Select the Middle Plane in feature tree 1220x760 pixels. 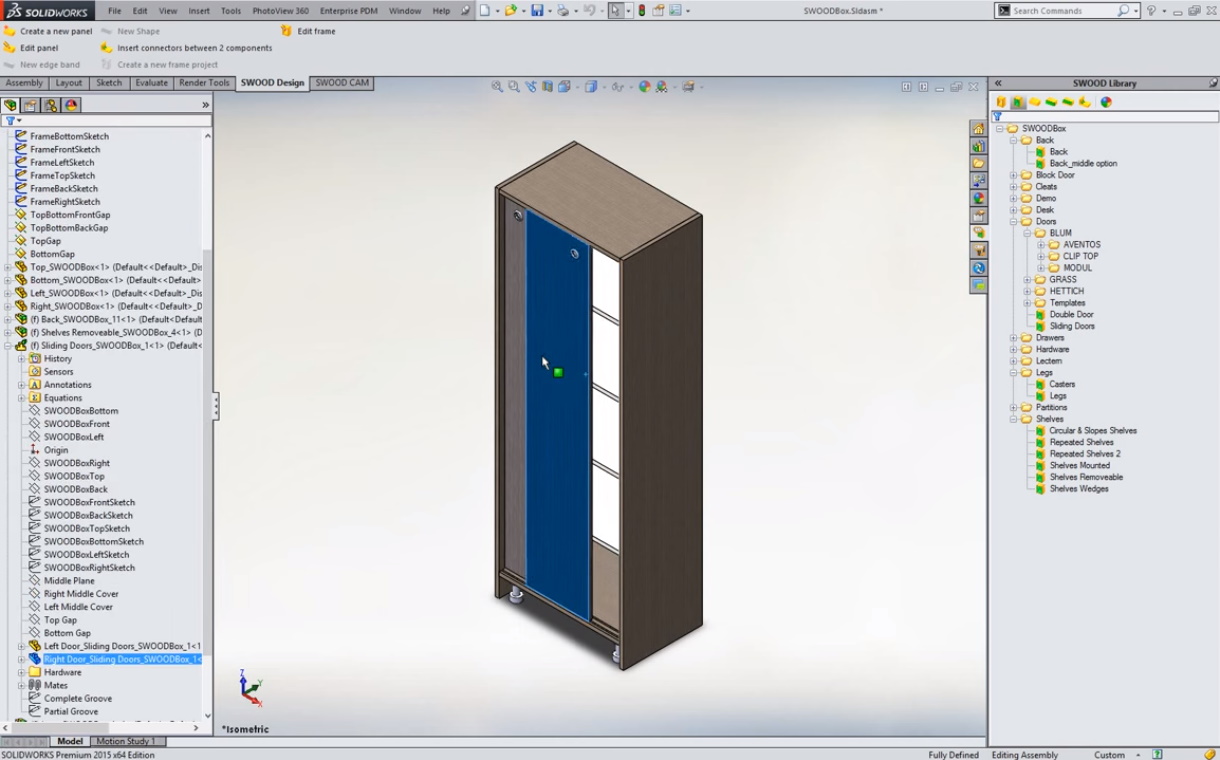pos(69,581)
